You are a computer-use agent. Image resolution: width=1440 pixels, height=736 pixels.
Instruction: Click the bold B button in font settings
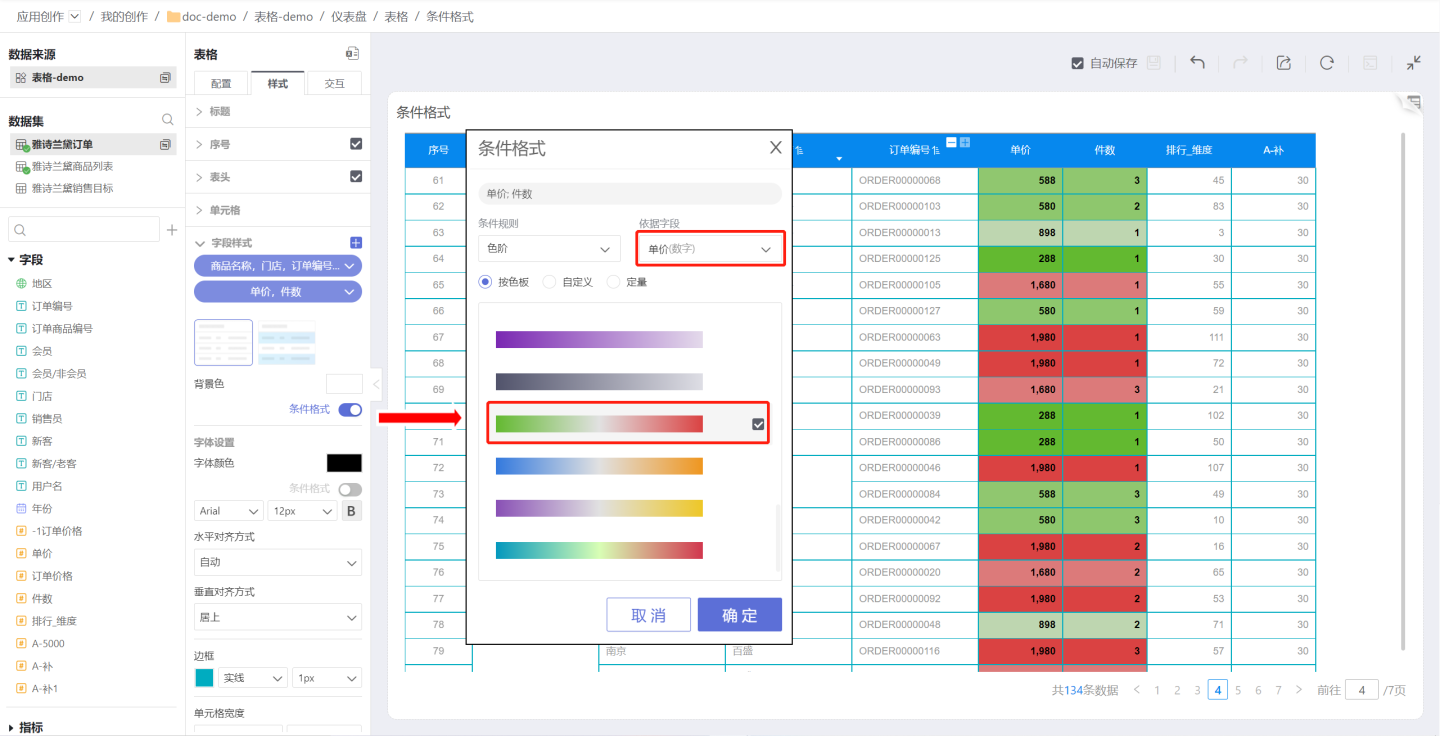click(352, 511)
